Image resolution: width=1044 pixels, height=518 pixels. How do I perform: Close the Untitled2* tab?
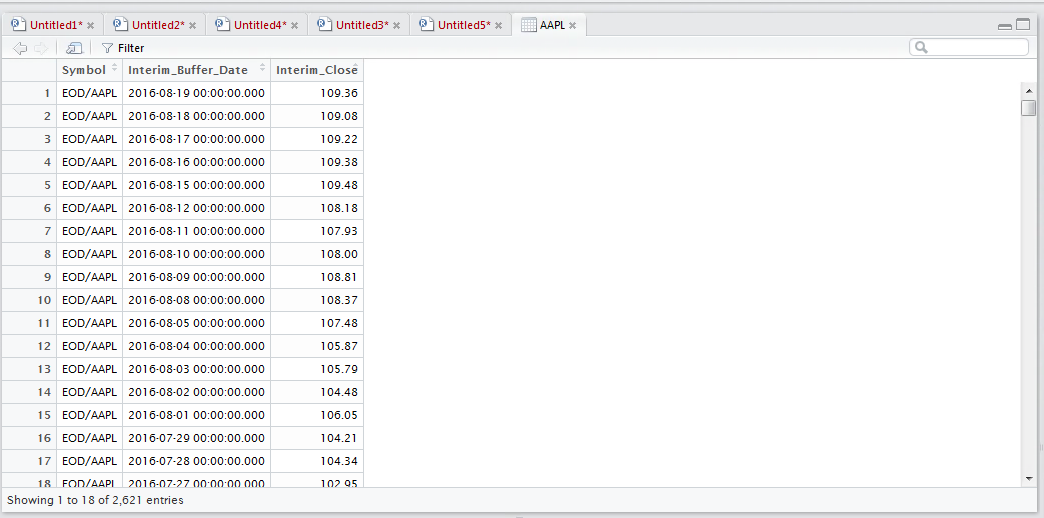[192, 25]
